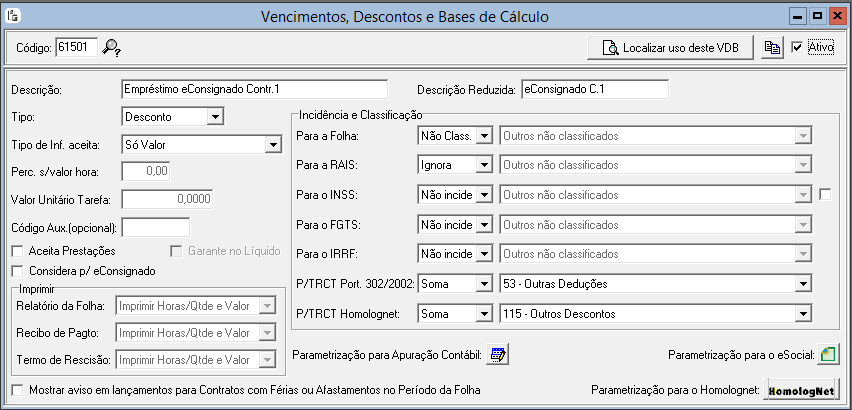Minimize the Vencimentos window
Image resolution: width=852 pixels, height=410 pixels.
[x=798, y=16]
